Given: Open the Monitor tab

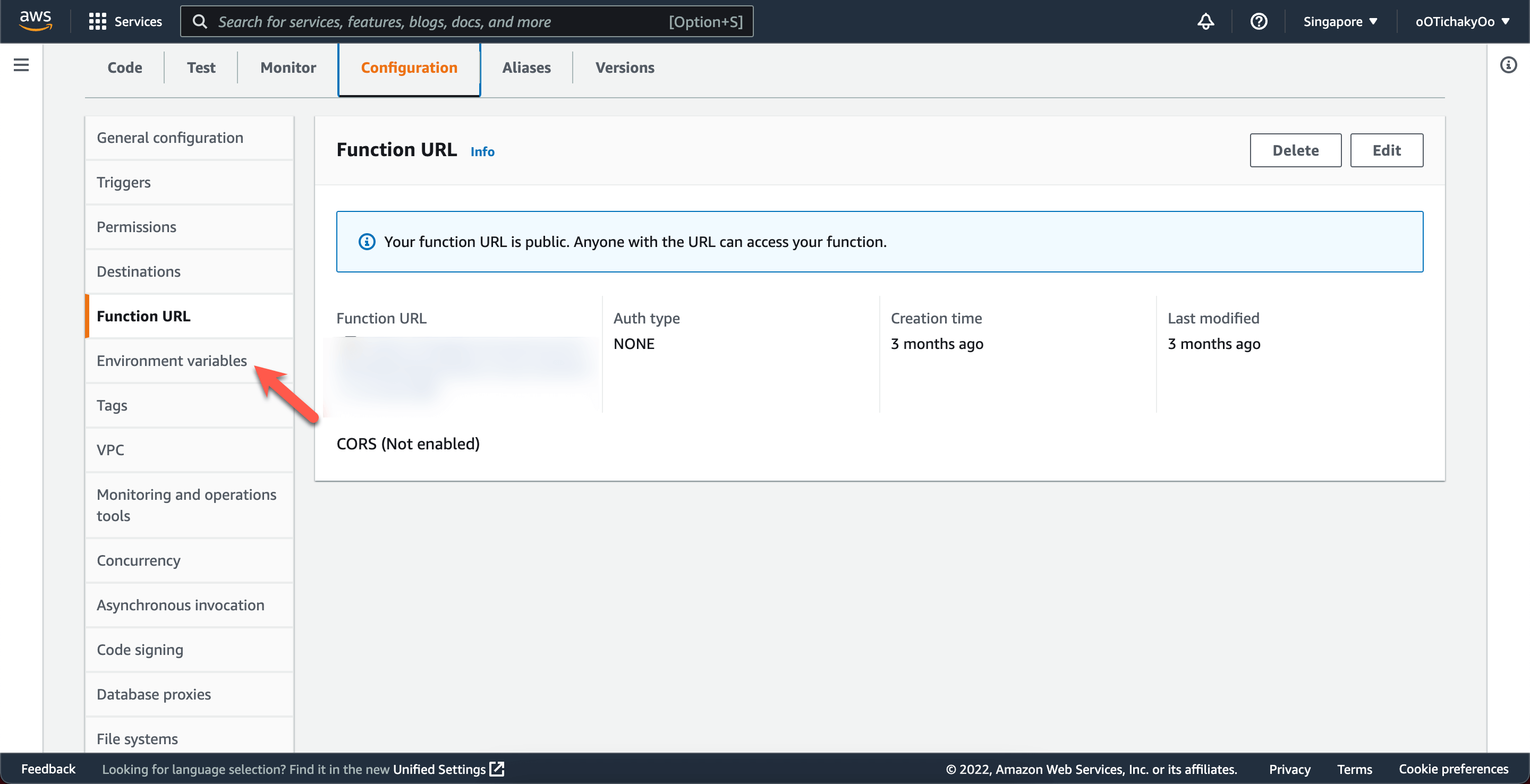Looking at the screenshot, I should coord(287,67).
